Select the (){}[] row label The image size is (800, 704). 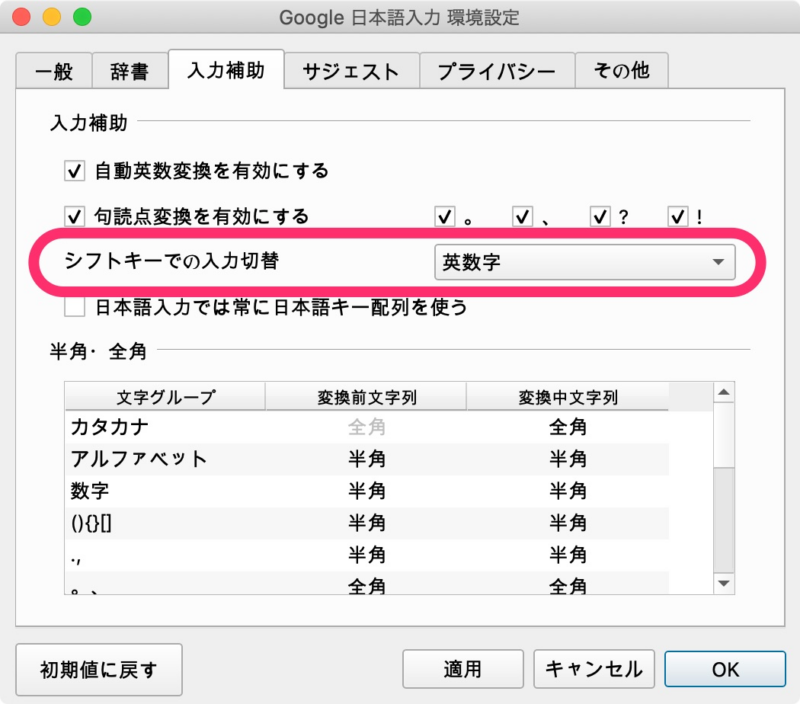coord(91,523)
